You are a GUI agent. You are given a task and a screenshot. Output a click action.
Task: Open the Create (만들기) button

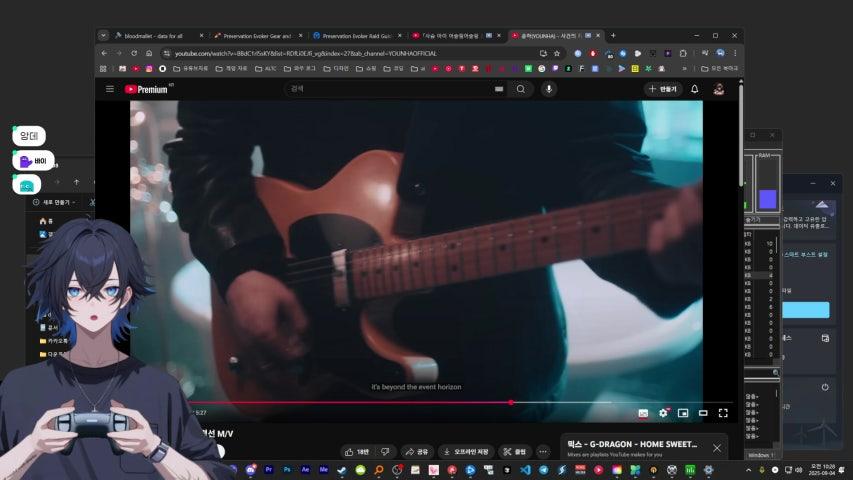click(663, 89)
